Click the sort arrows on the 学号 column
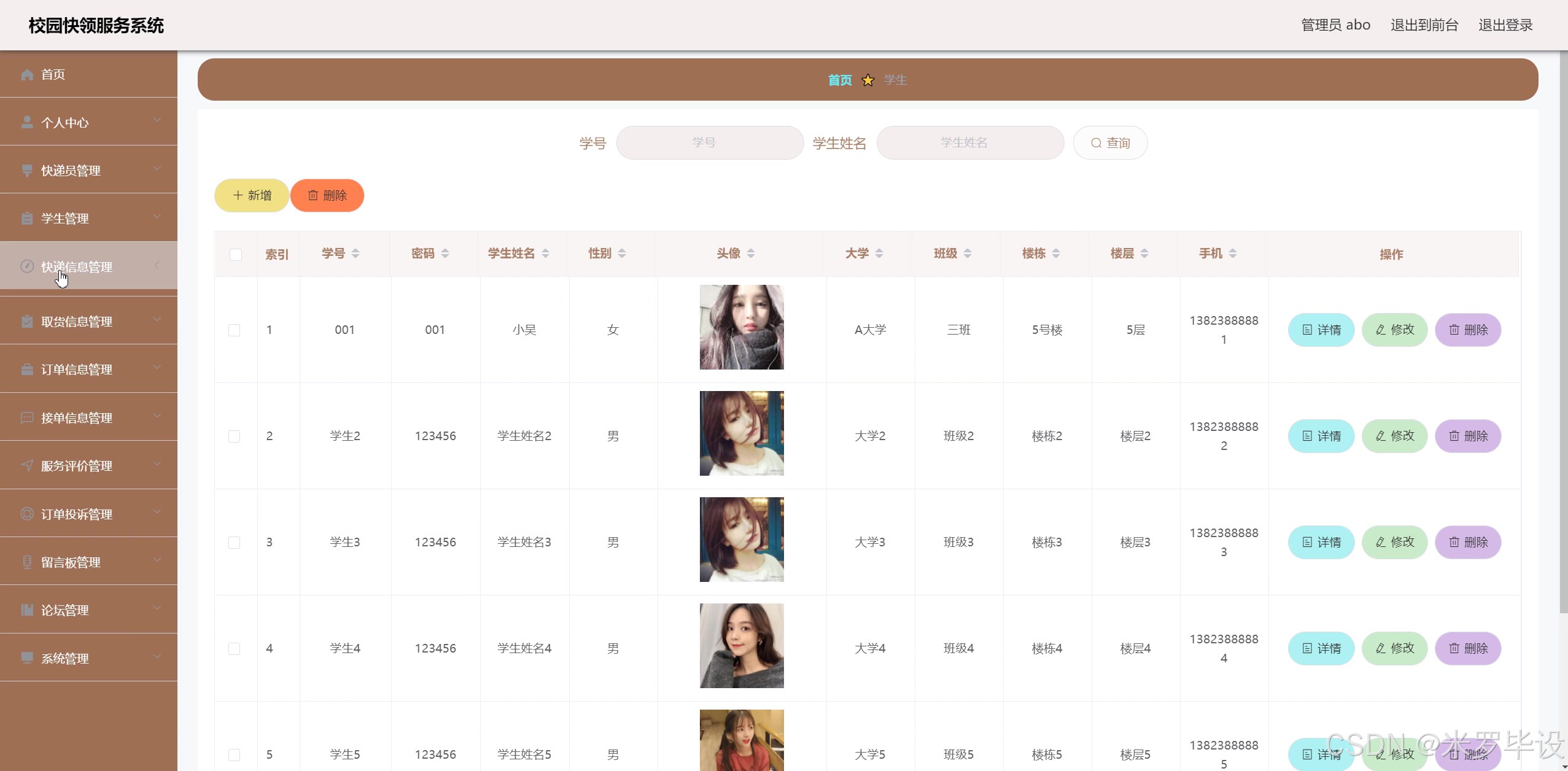Image resolution: width=1568 pixels, height=771 pixels. click(x=355, y=254)
